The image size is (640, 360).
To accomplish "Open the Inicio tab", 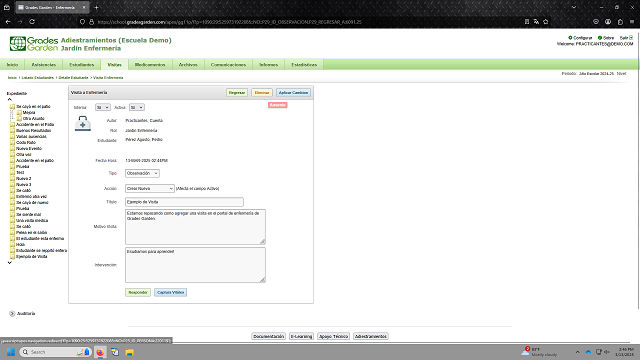I will tap(12, 64).
